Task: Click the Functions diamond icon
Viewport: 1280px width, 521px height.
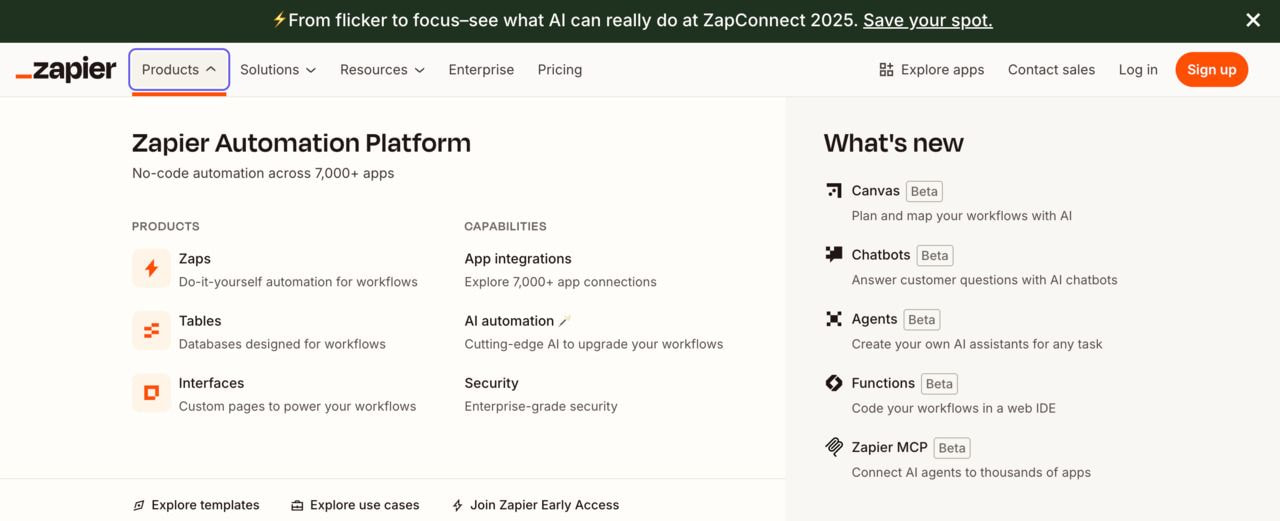Action: point(834,383)
